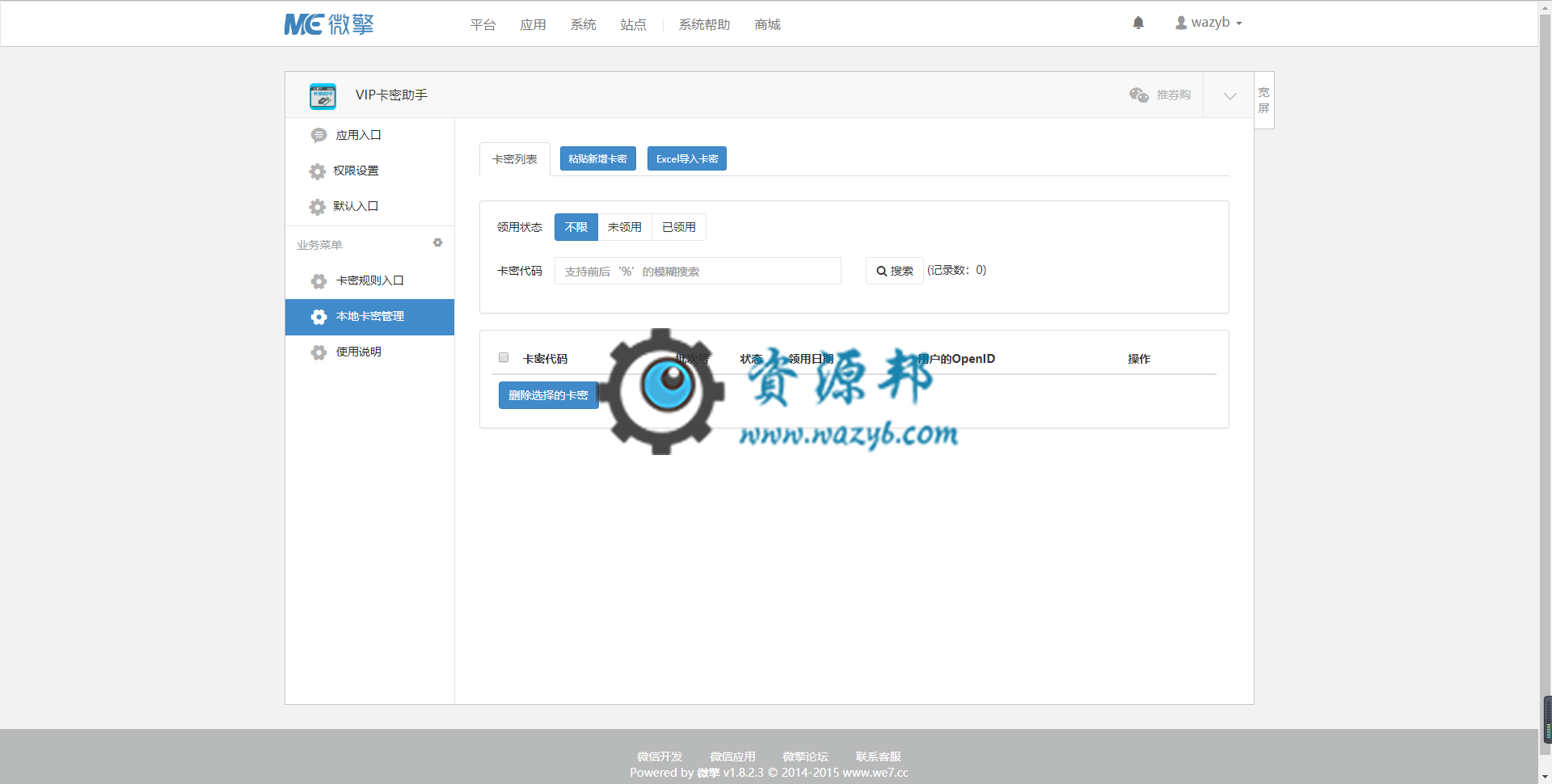The width and height of the screenshot is (1552, 784).
Task: Click the 使用说明 gear icon
Action: (318, 352)
